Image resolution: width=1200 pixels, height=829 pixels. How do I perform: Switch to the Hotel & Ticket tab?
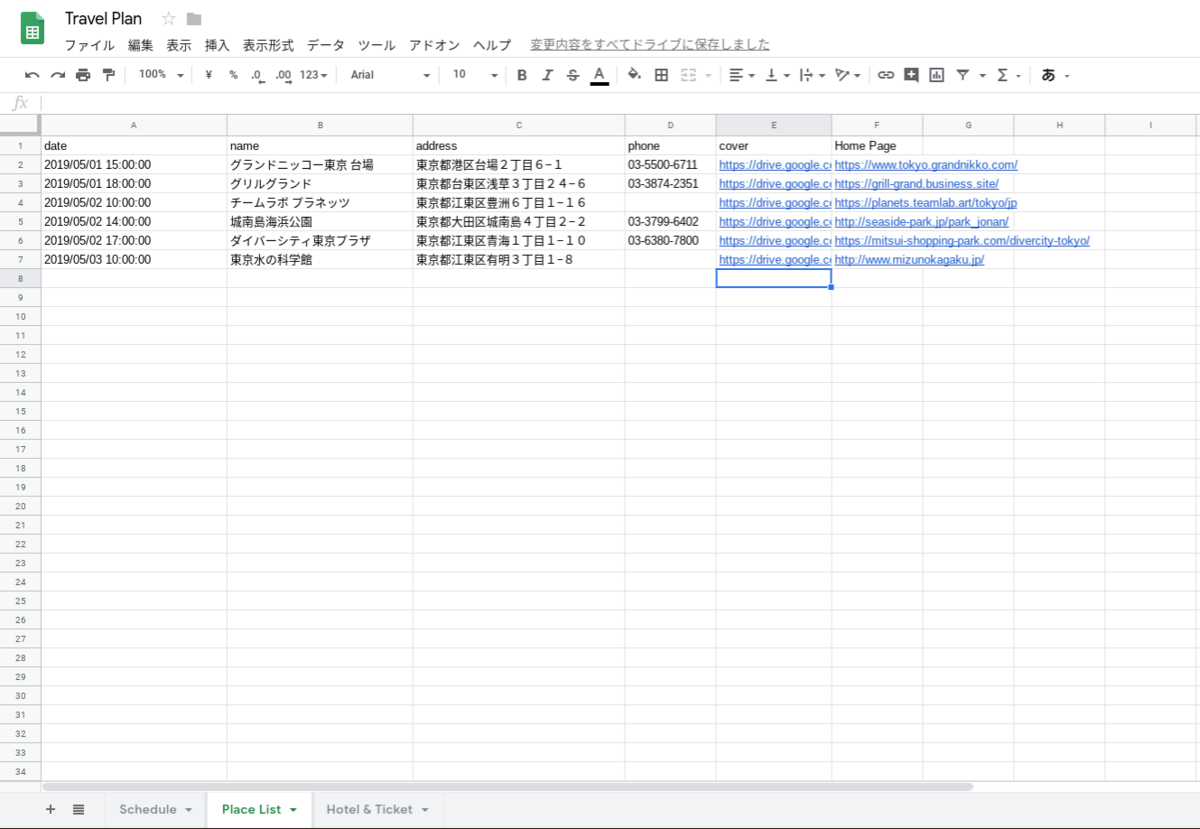pos(368,810)
